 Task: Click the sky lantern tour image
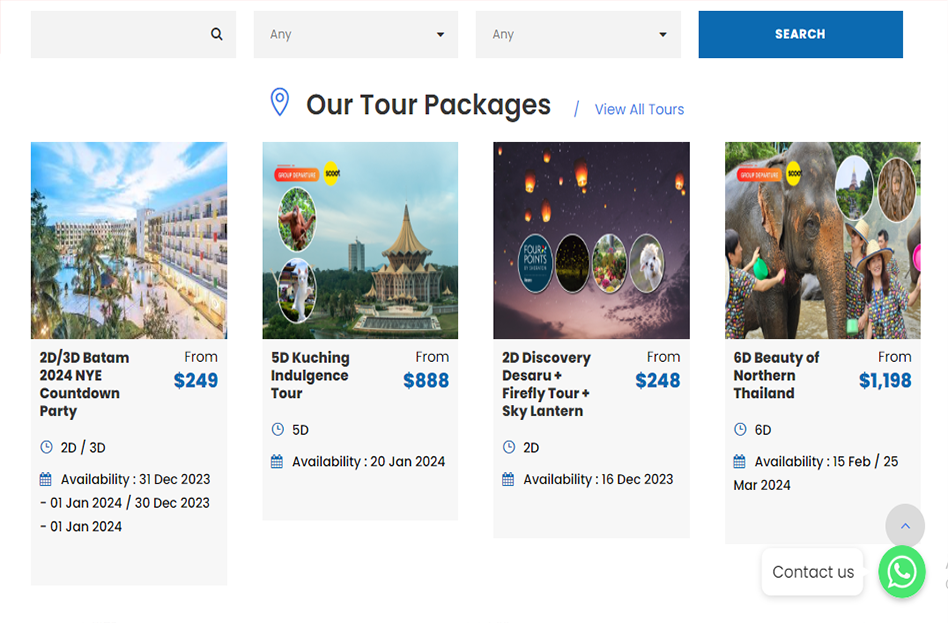click(591, 240)
